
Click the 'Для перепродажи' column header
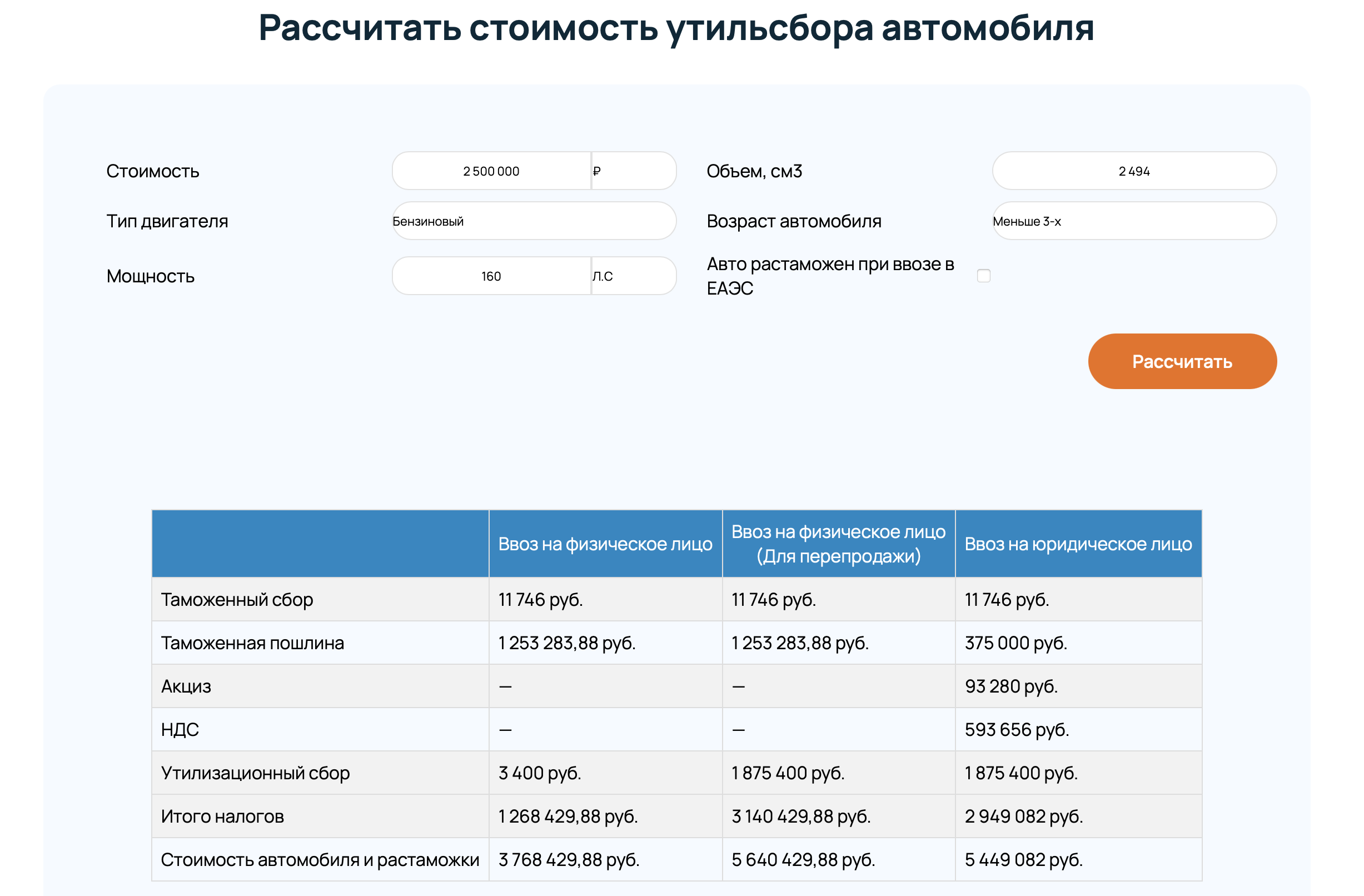pos(838,544)
